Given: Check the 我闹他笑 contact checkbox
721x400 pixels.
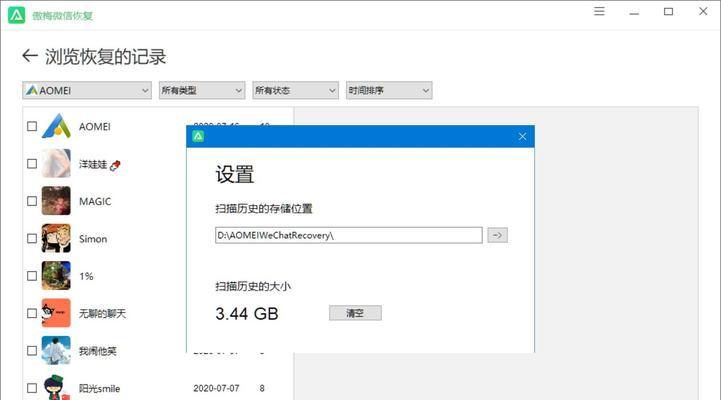Looking at the screenshot, I should pos(32,351).
